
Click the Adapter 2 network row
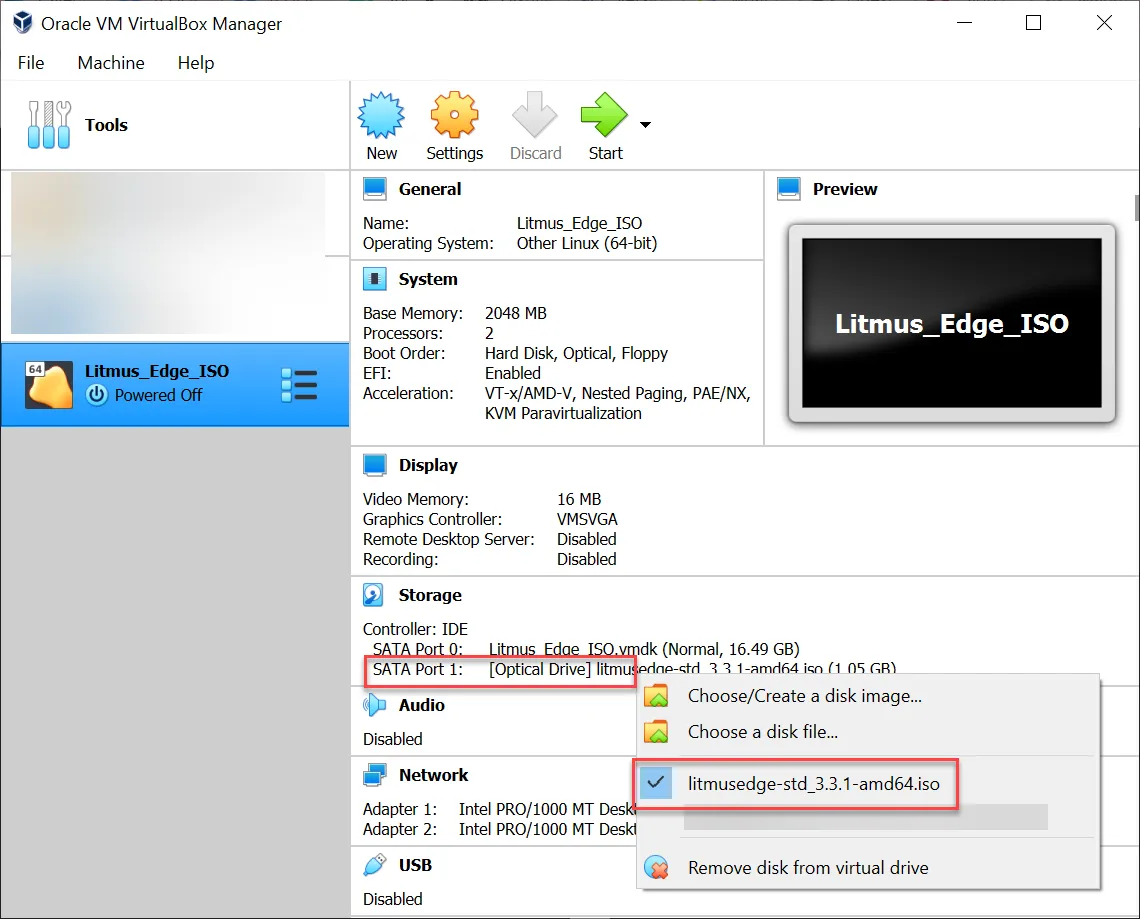pyautogui.click(x=499, y=829)
